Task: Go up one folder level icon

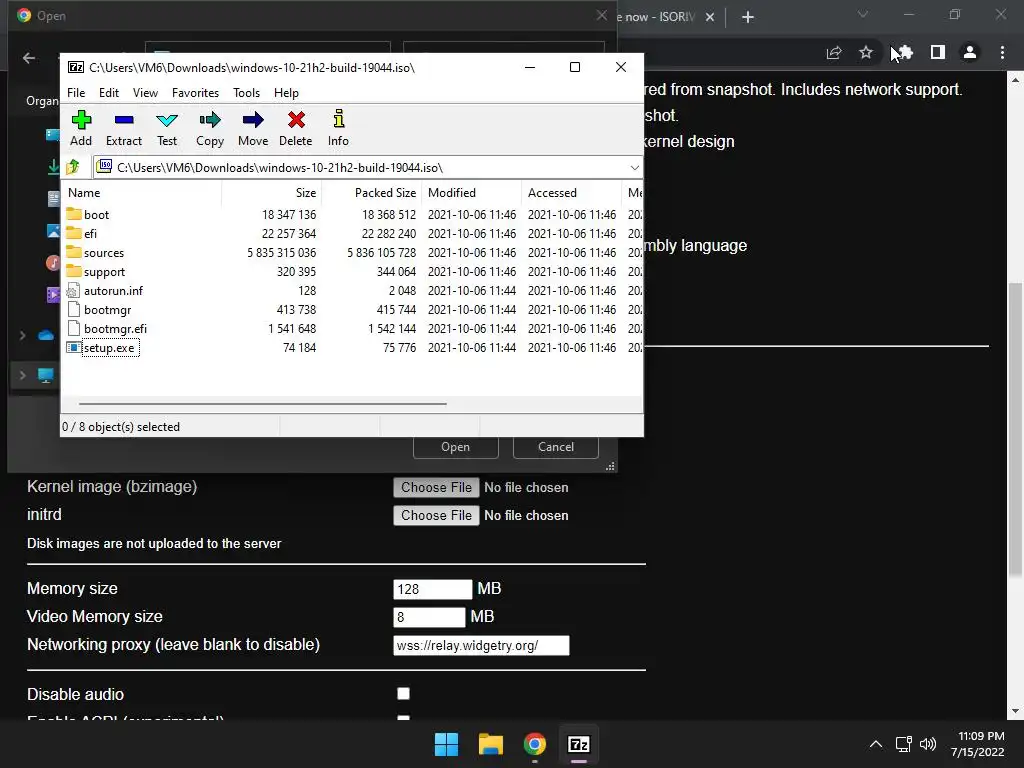Action: [x=73, y=167]
